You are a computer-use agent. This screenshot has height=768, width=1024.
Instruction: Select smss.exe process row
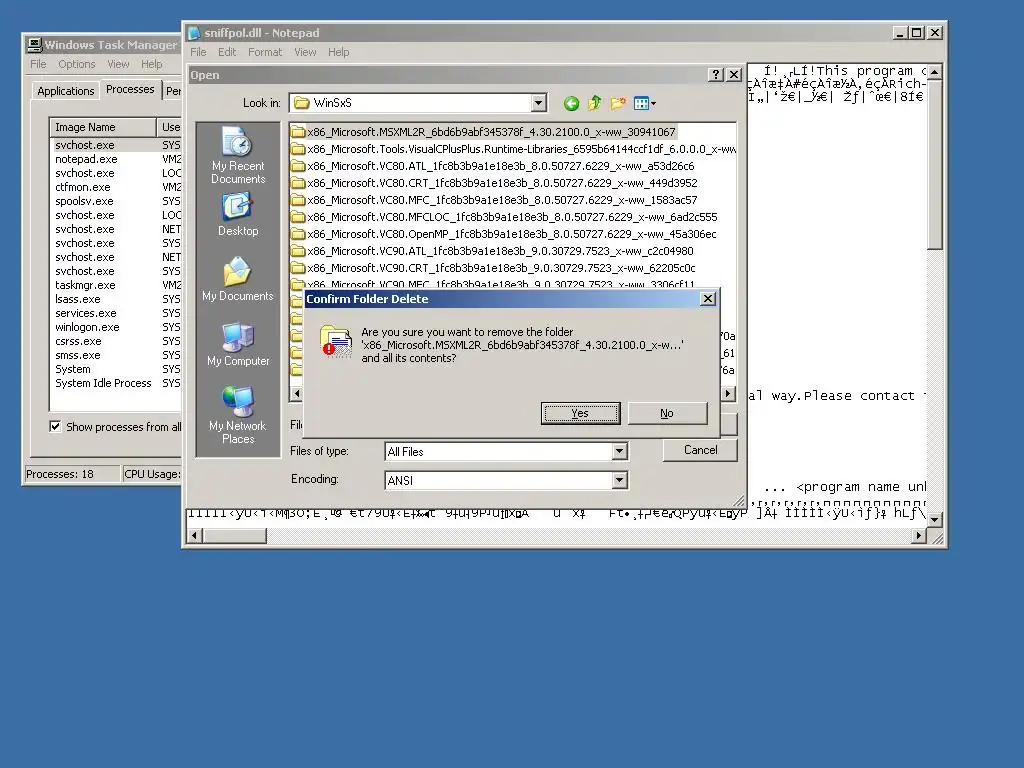tap(118, 355)
